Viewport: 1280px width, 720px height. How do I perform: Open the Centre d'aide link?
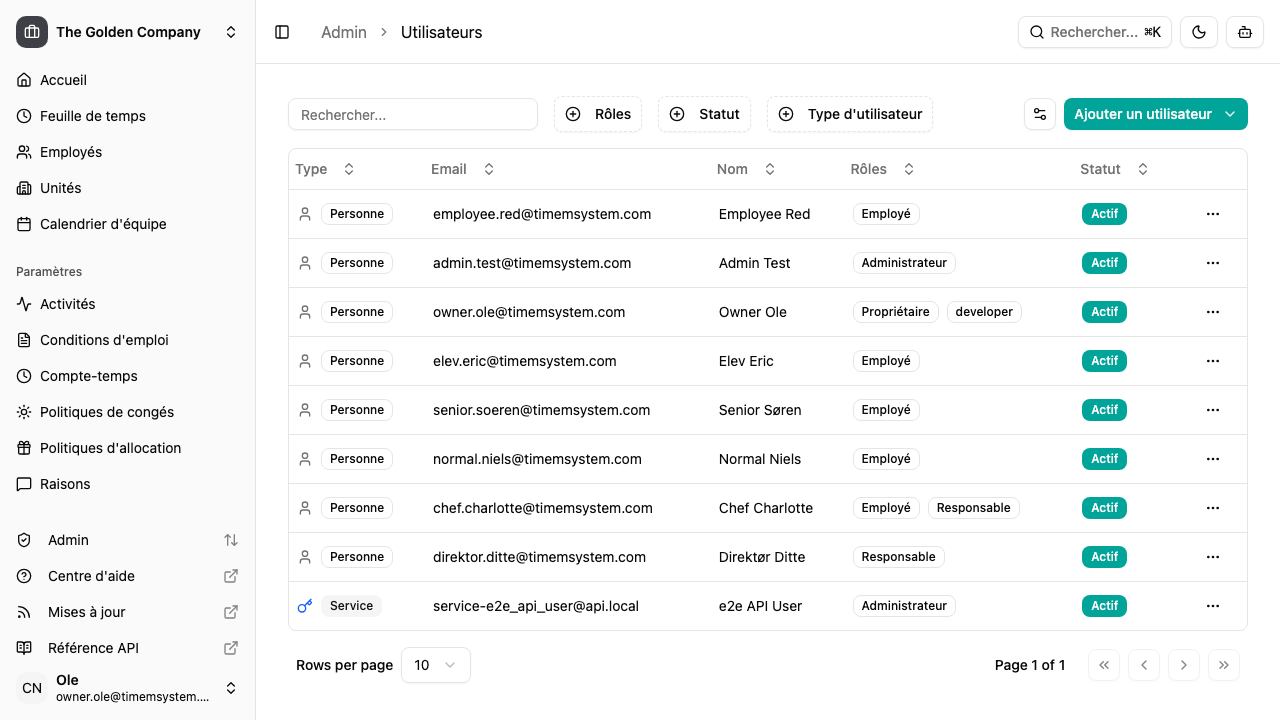click(92, 576)
